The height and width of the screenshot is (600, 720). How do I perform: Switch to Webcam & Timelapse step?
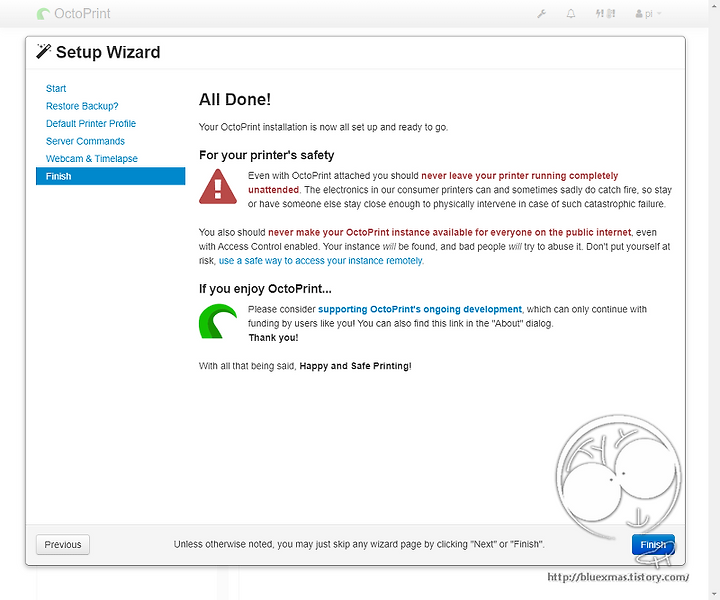click(92, 158)
